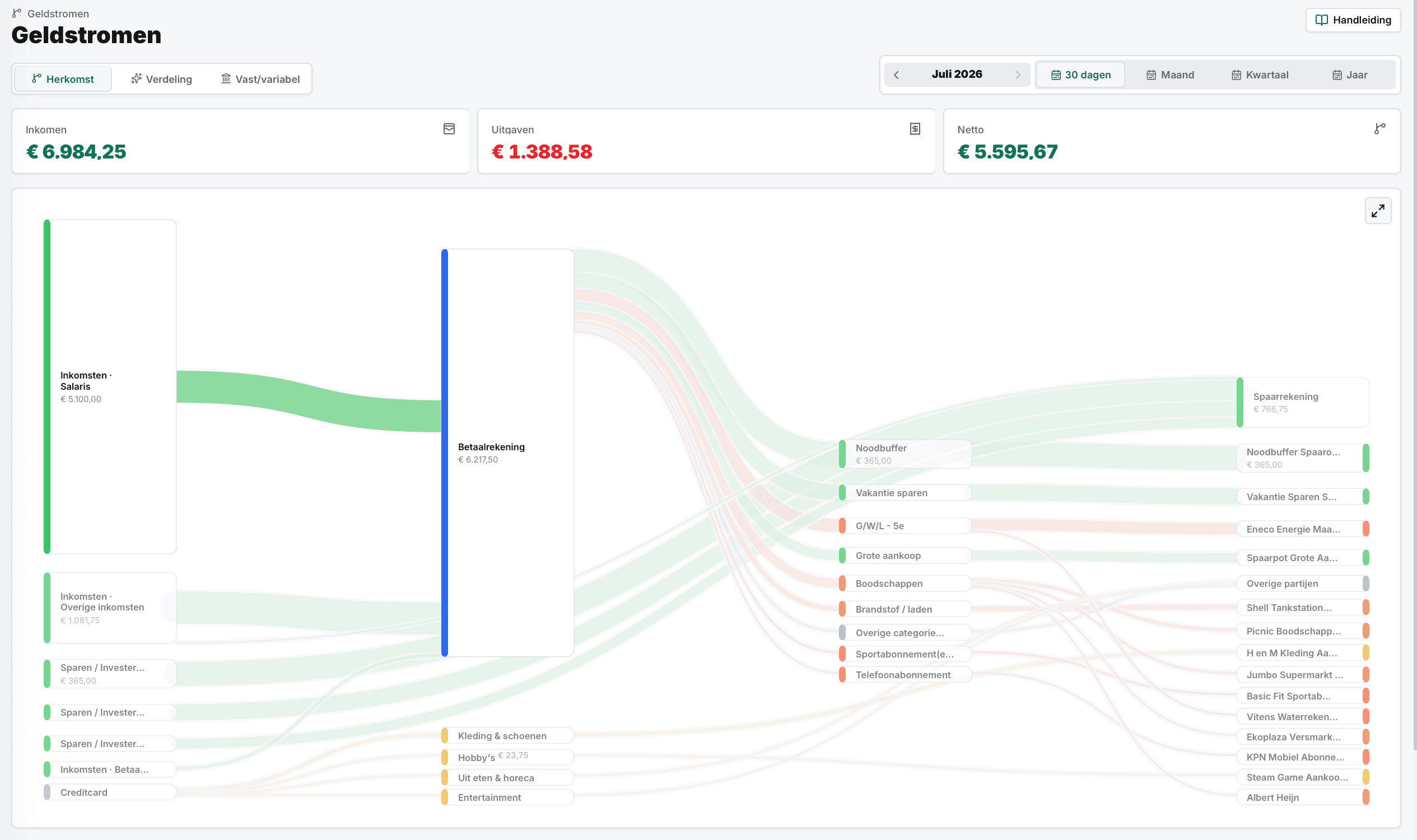1417x840 pixels.
Task: Select the Vitens Waterreken... node
Action: (x=1303, y=716)
